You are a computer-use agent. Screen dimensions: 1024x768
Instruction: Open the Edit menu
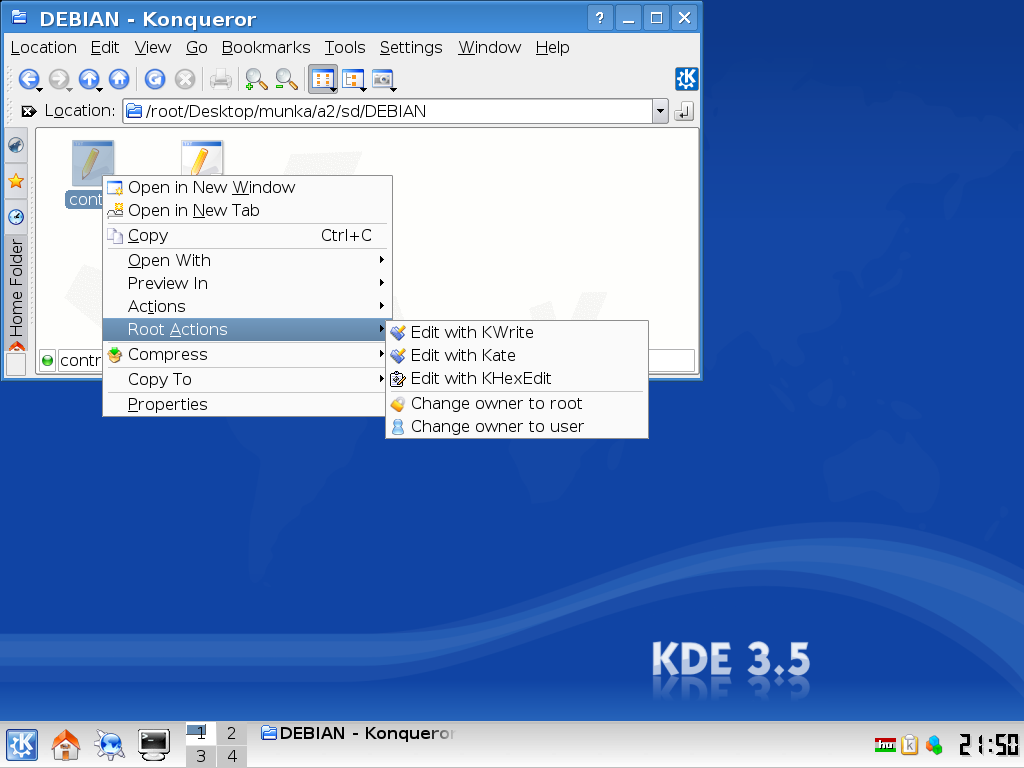(x=104, y=48)
